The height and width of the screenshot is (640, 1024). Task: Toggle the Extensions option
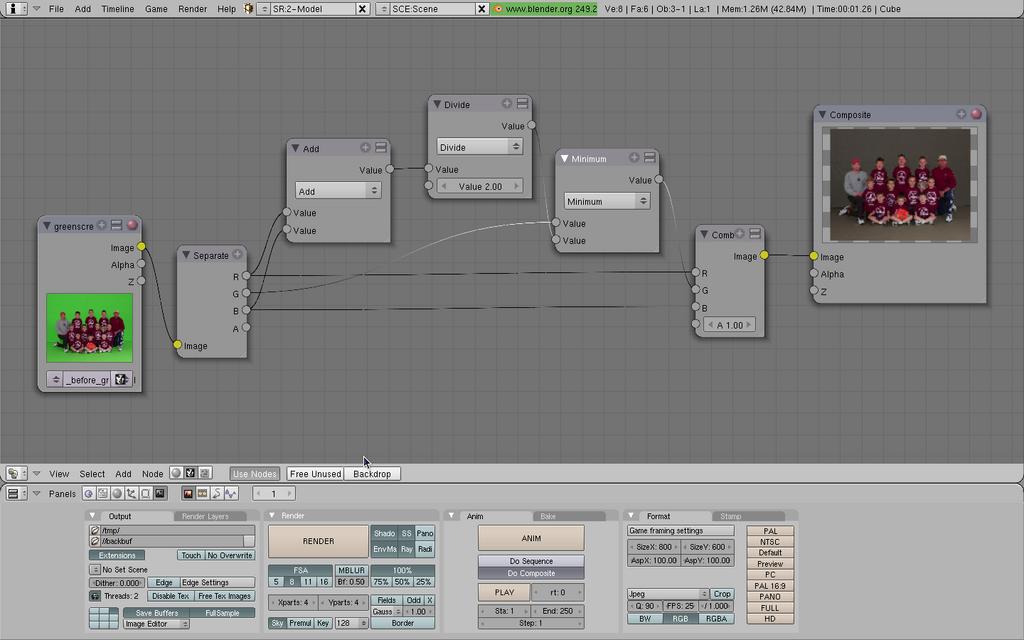tap(117, 555)
